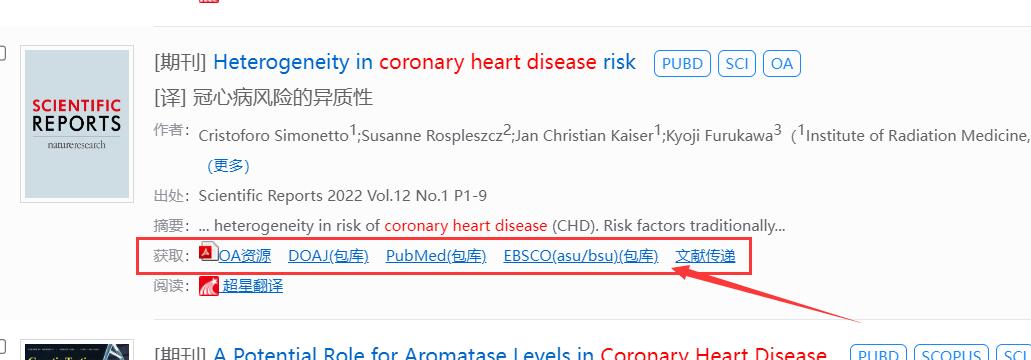
Task: Open the 超星翻译 reading link
Action: click(252, 285)
